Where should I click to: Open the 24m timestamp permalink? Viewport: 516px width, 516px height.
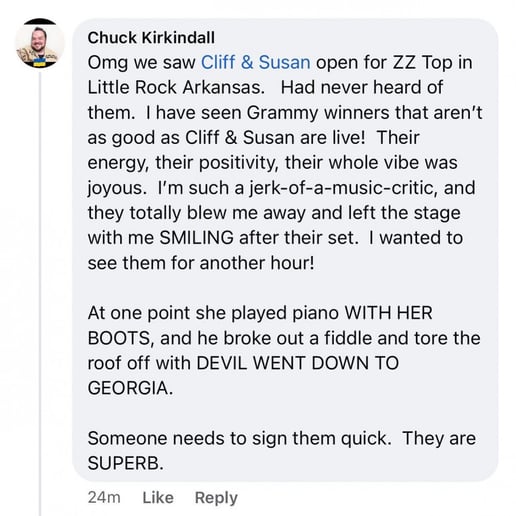click(104, 498)
